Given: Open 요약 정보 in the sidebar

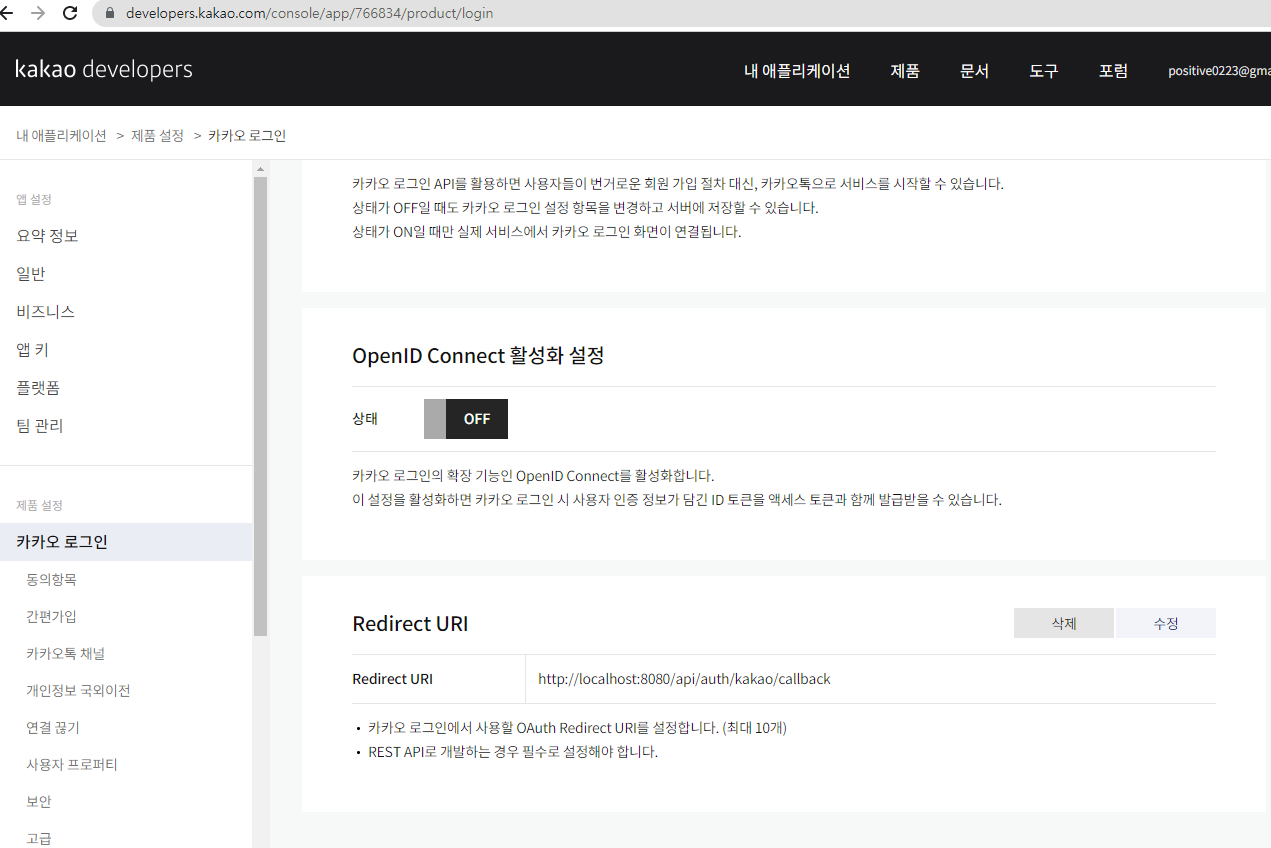Looking at the screenshot, I should (x=47, y=236).
